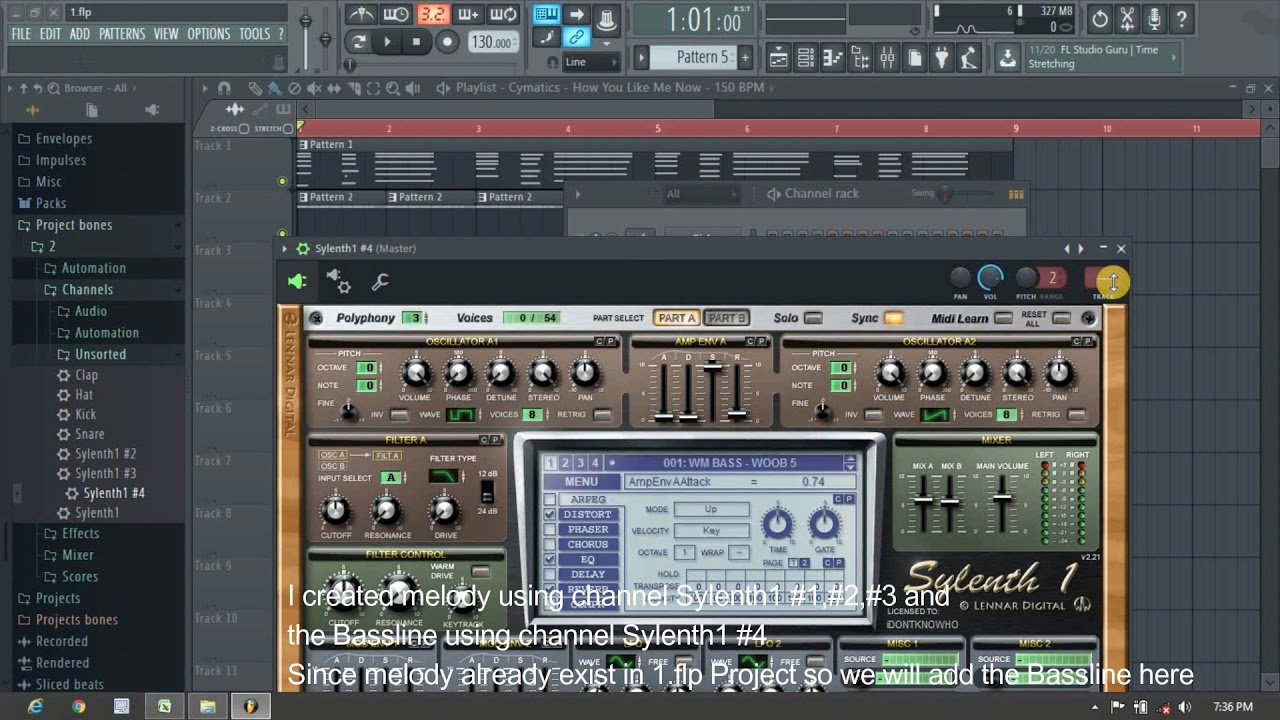This screenshot has height=720, width=1280.
Task: Toggle the metronome icon
Action: 360,14
